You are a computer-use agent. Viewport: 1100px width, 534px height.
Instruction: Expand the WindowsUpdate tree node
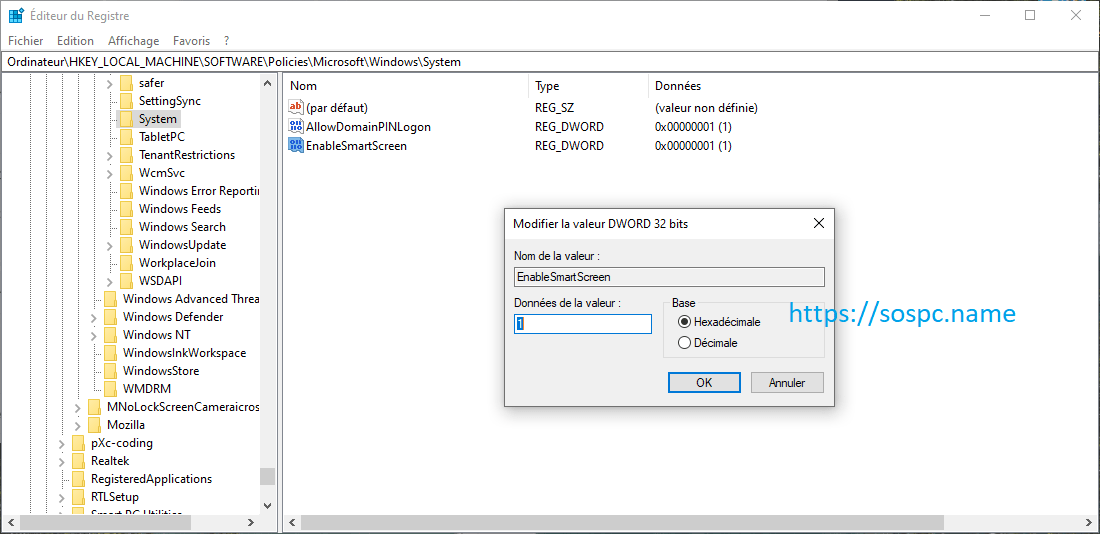tap(109, 245)
